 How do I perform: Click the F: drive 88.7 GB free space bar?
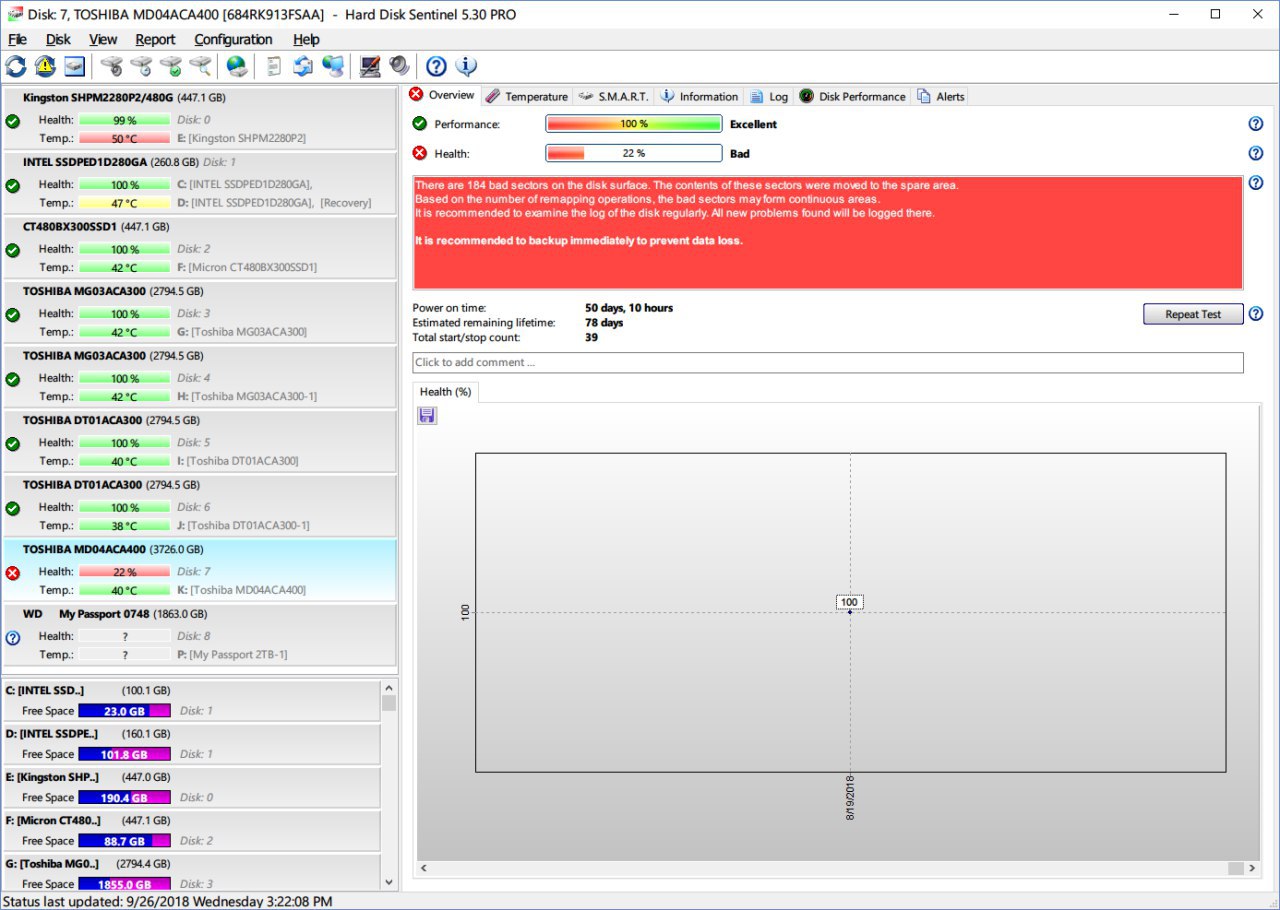coord(124,841)
